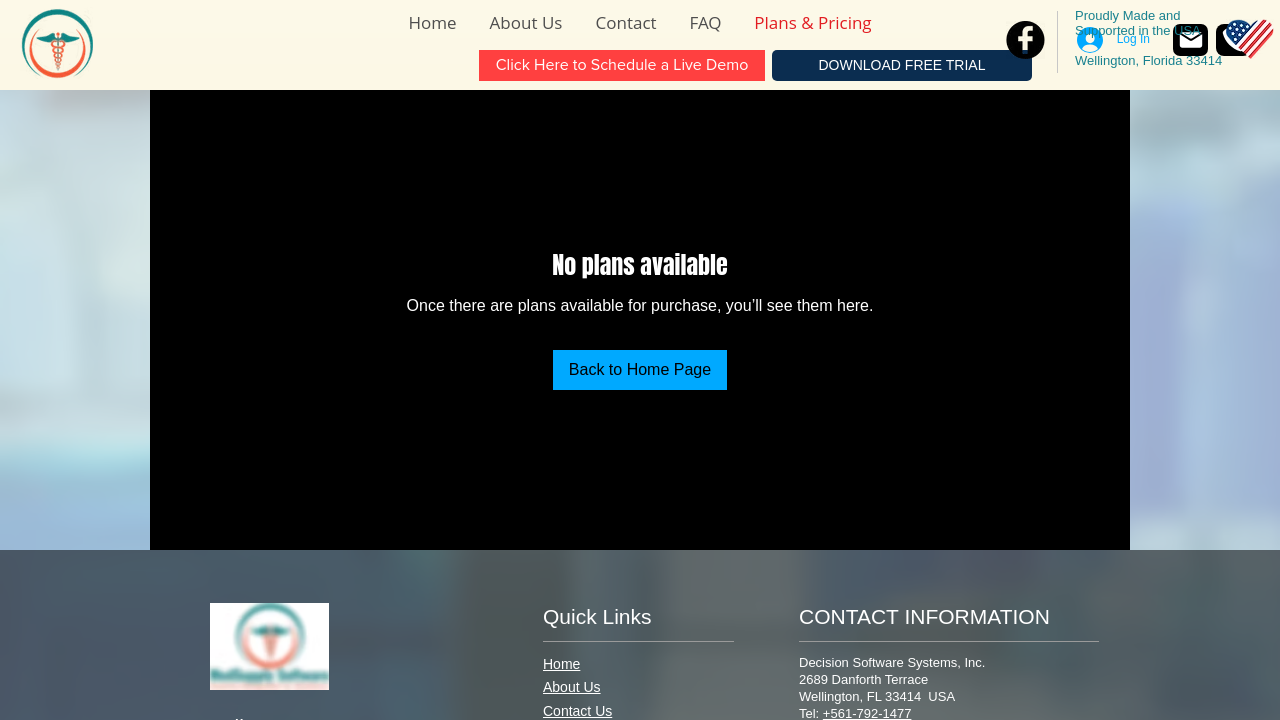Click the email envelope icon

pos(1190,41)
